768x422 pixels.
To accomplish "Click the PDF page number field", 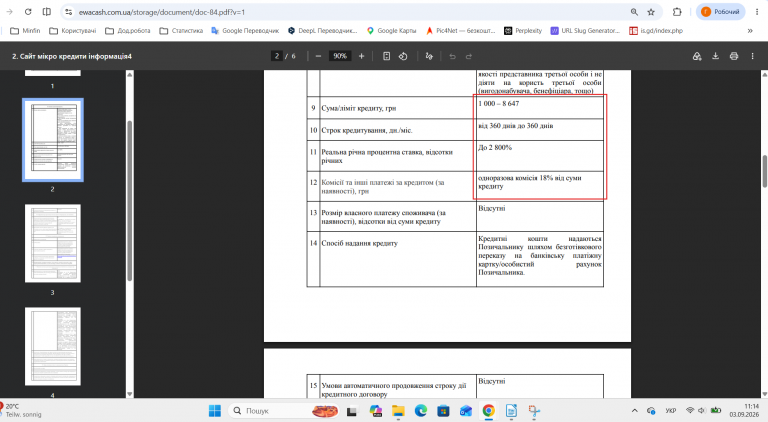I will tap(277, 56).
